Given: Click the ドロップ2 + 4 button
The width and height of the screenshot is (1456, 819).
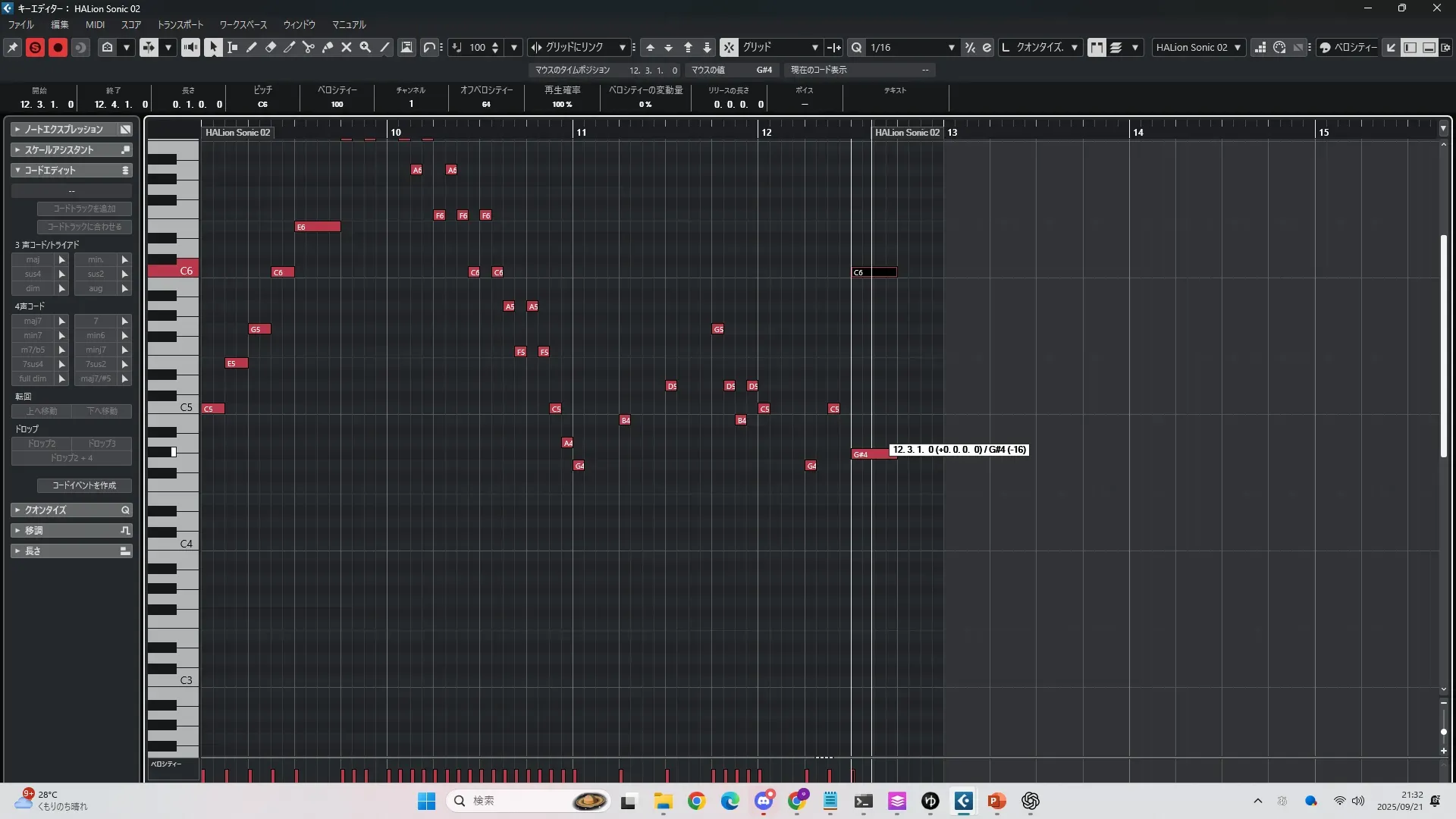Looking at the screenshot, I should [71, 458].
